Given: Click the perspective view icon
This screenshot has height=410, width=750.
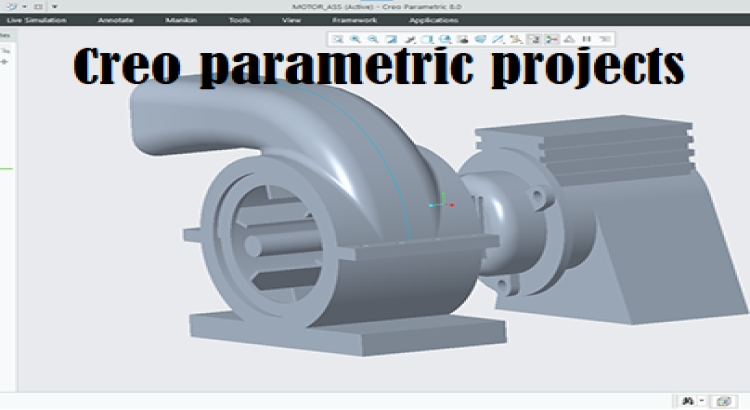Looking at the screenshot, I should (x=481, y=39).
